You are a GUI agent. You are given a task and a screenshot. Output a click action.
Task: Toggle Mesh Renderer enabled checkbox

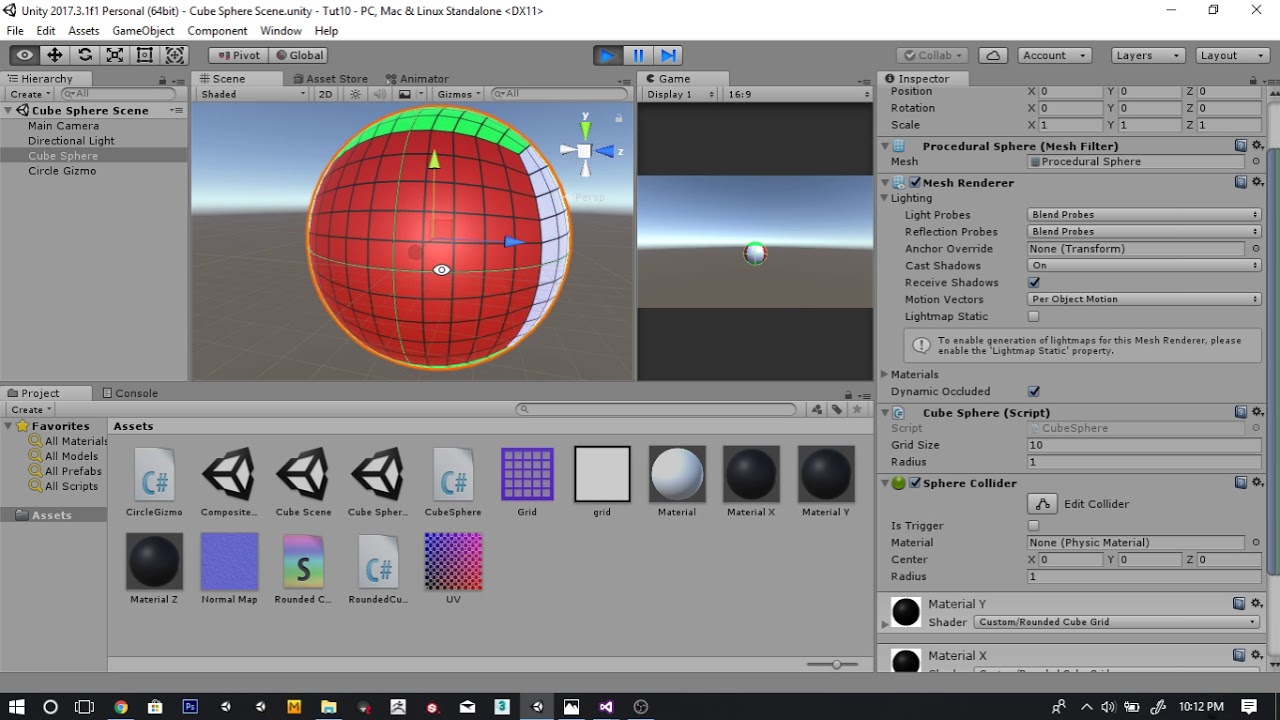coord(915,183)
